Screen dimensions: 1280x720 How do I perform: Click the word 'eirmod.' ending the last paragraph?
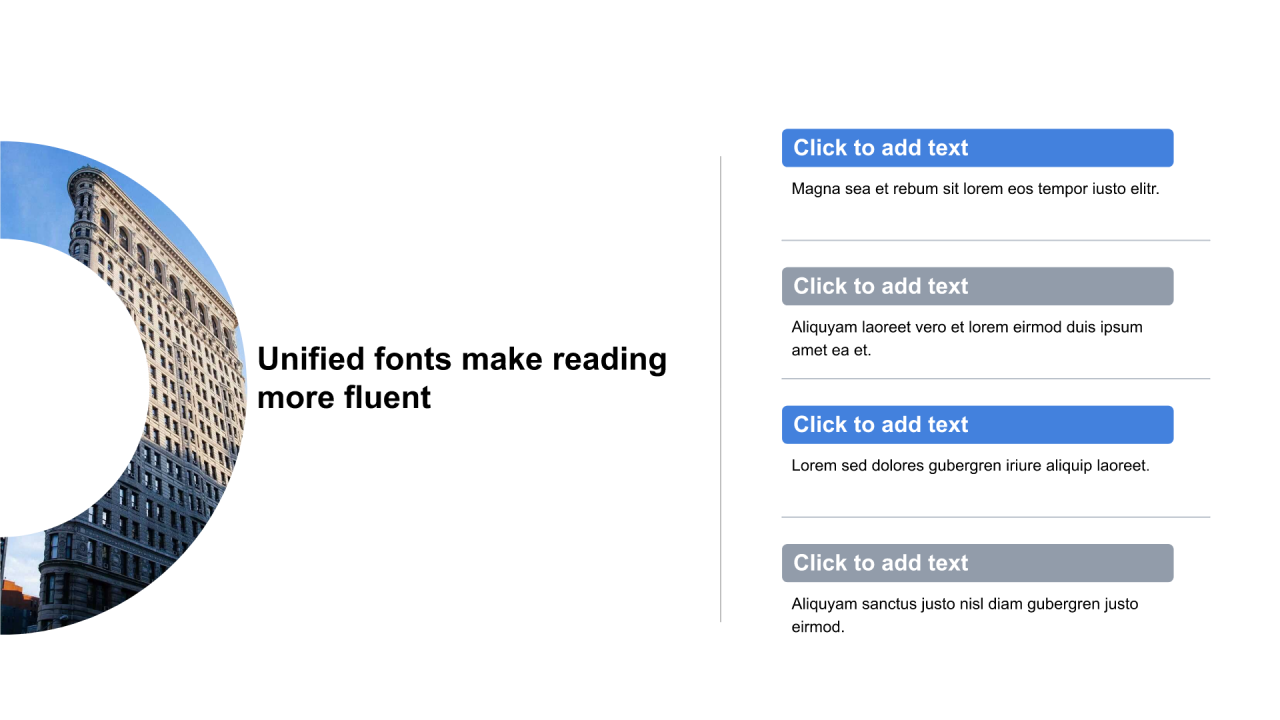coord(818,627)
